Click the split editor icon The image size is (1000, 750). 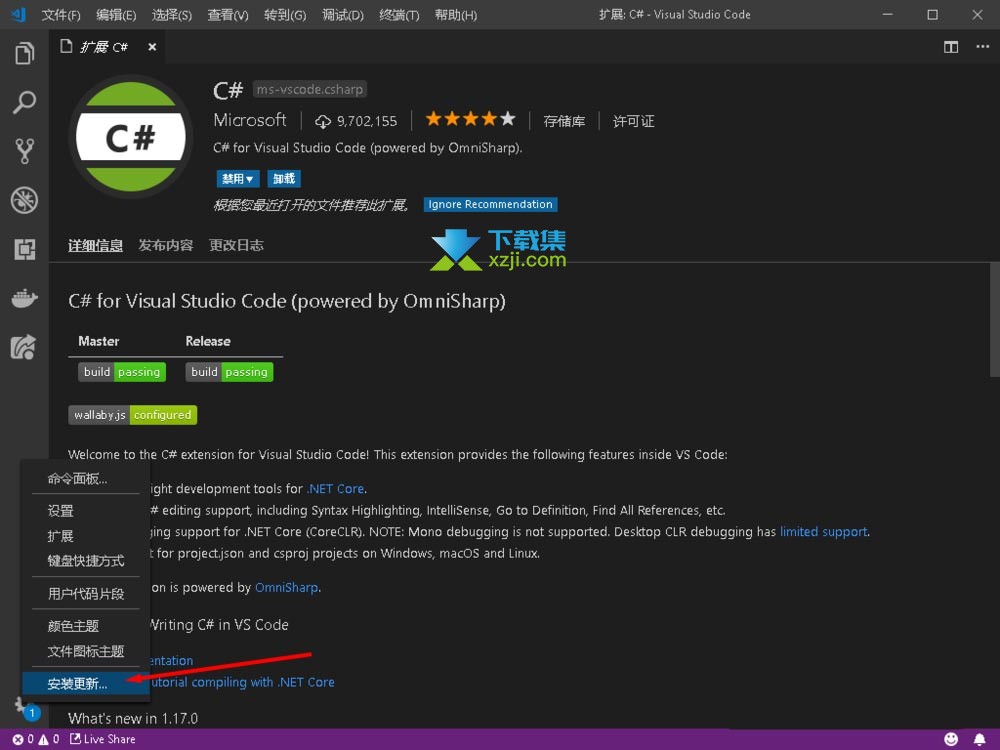click(x=951, y=47)
